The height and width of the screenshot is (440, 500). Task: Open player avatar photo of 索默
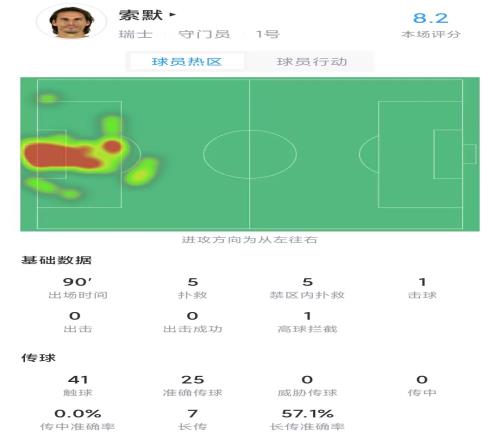point(71,22)
